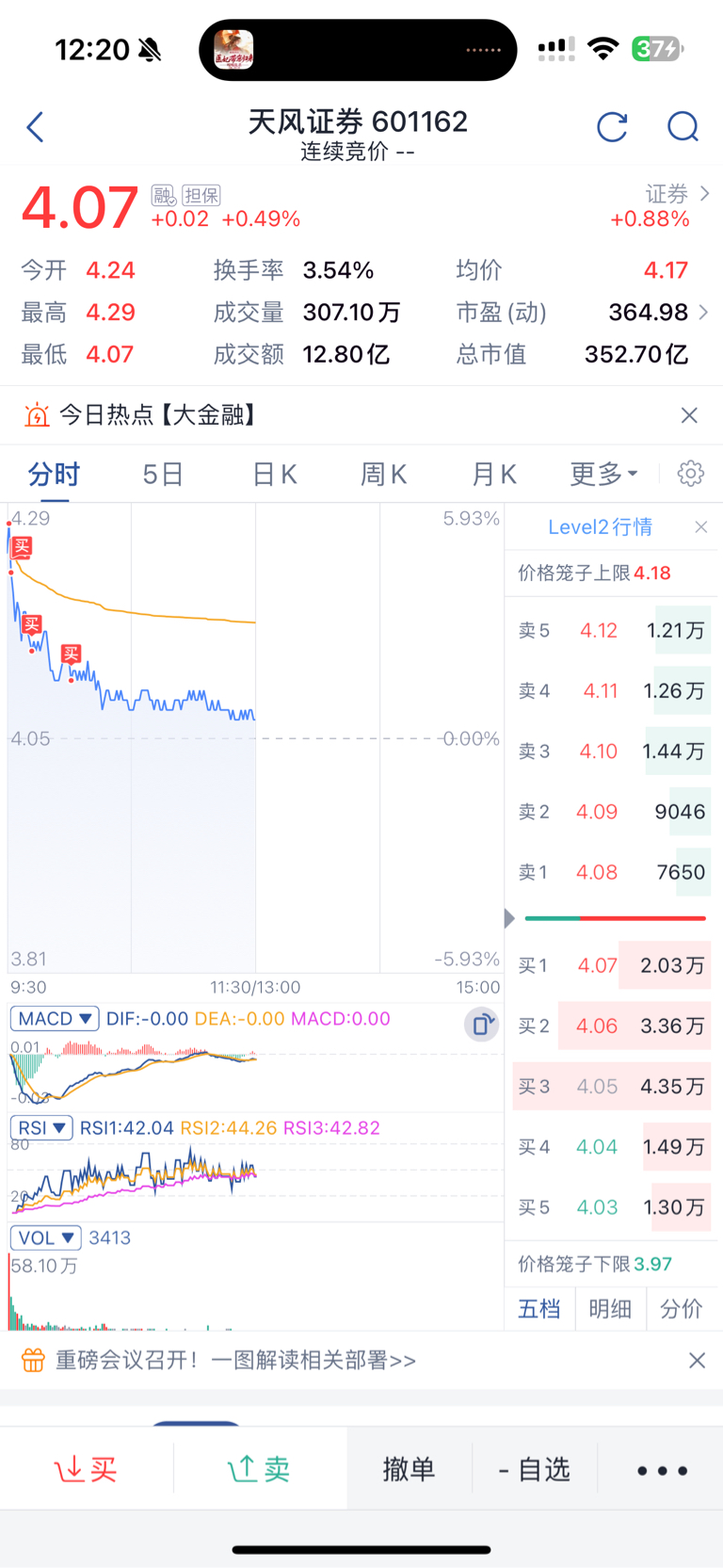Tap the rotate chart icon beside MACD

[481, 1025]
